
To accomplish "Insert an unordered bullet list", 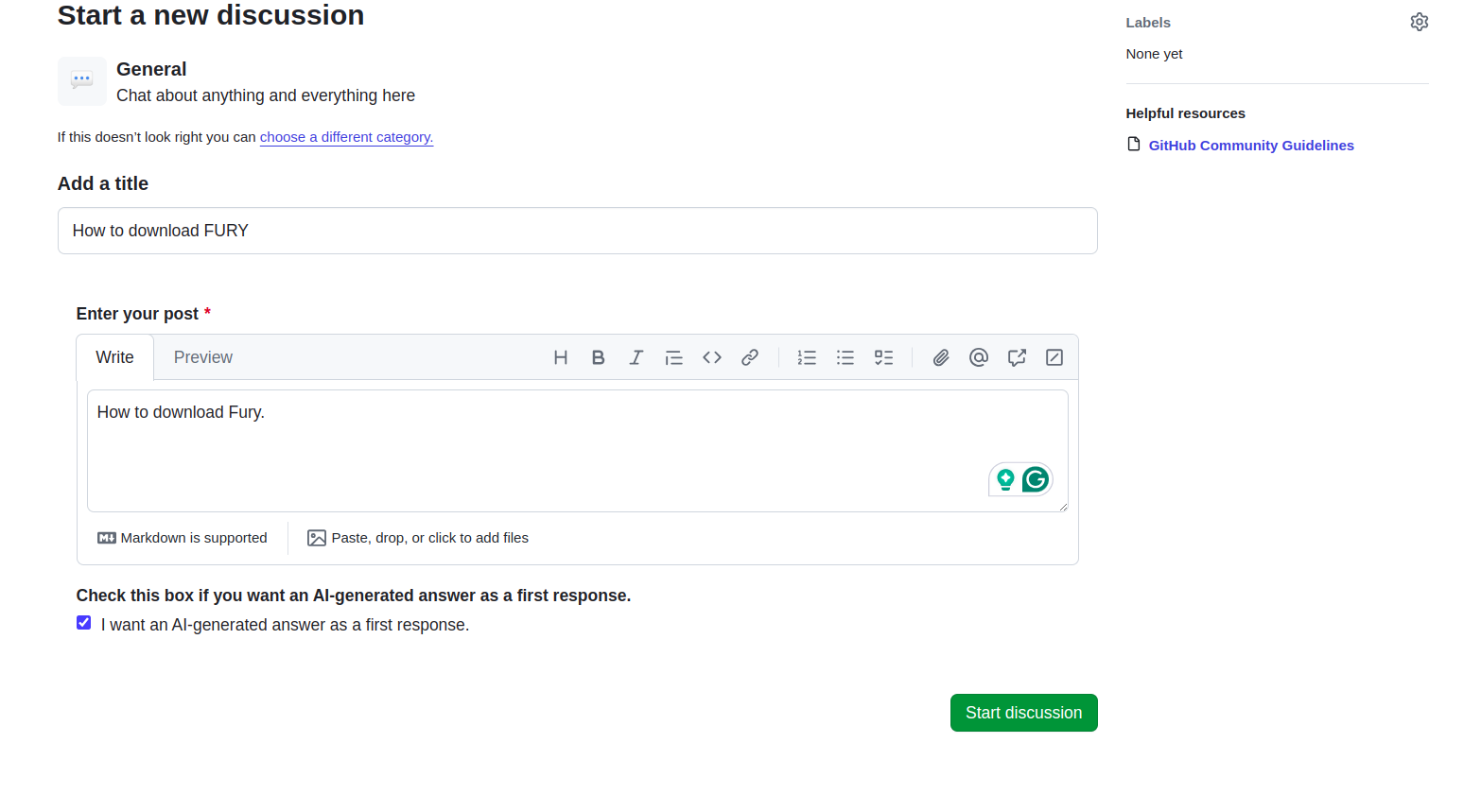I will (x=845, y=357).
